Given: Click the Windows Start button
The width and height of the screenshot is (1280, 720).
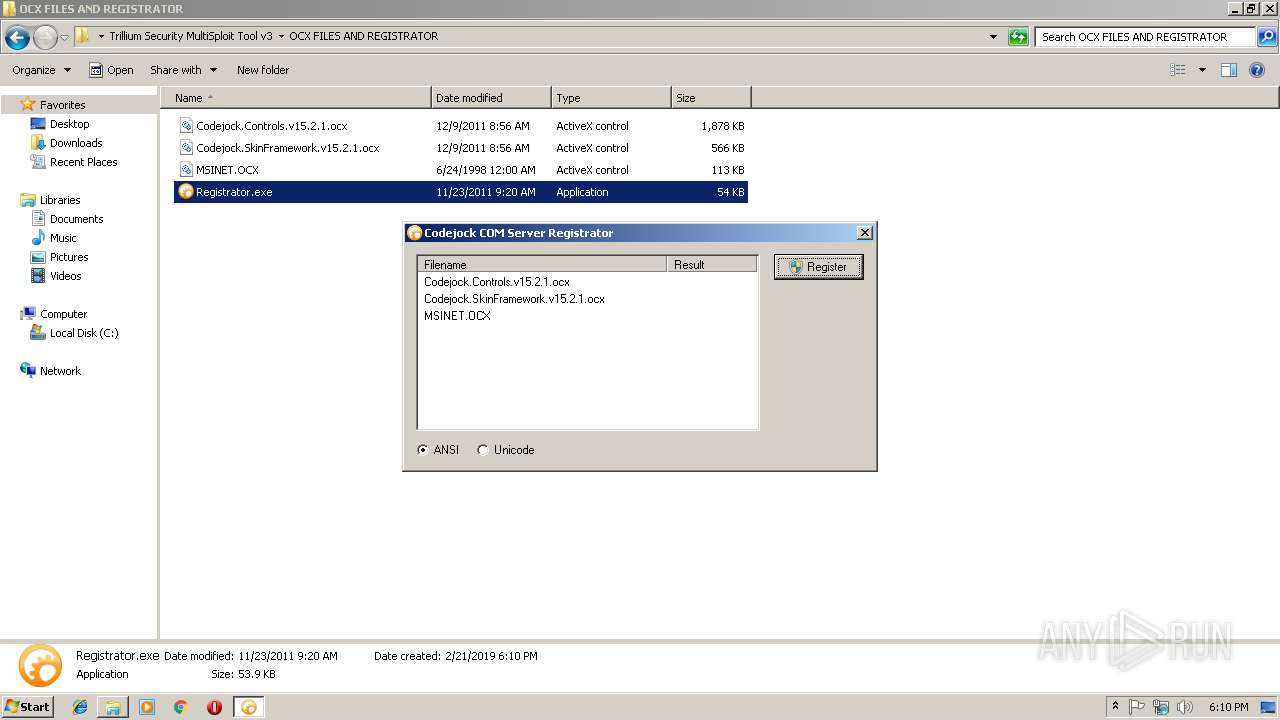Looking at the screenshot, I should point(28,706).
